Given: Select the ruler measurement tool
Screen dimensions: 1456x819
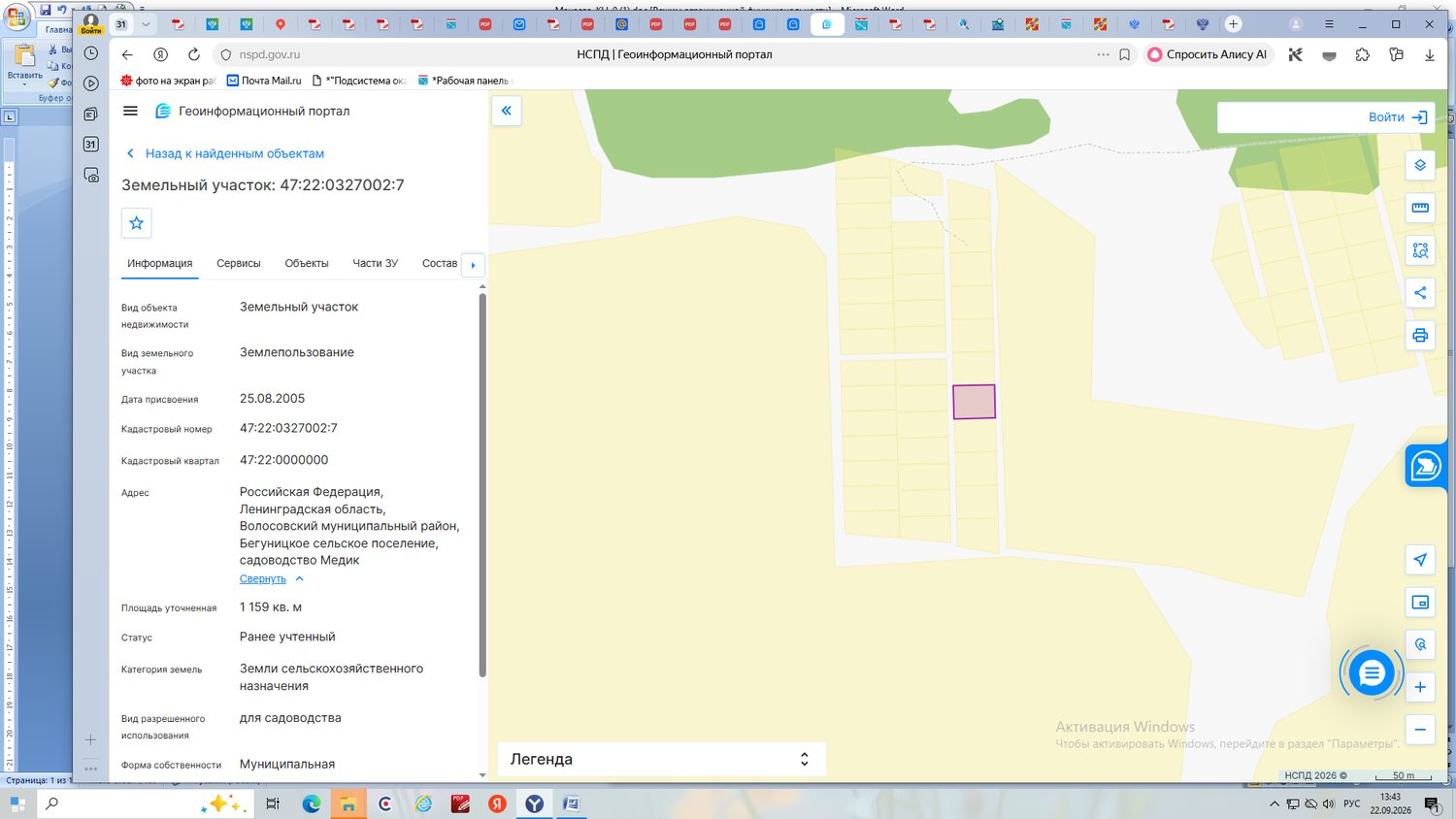Looking at the screenshot, I should pyautogui.click(x=1420, y=208).
